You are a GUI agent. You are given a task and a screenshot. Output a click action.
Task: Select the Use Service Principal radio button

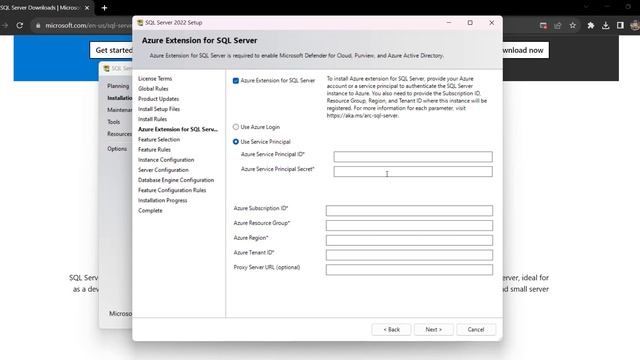click(x=236, y=142)
